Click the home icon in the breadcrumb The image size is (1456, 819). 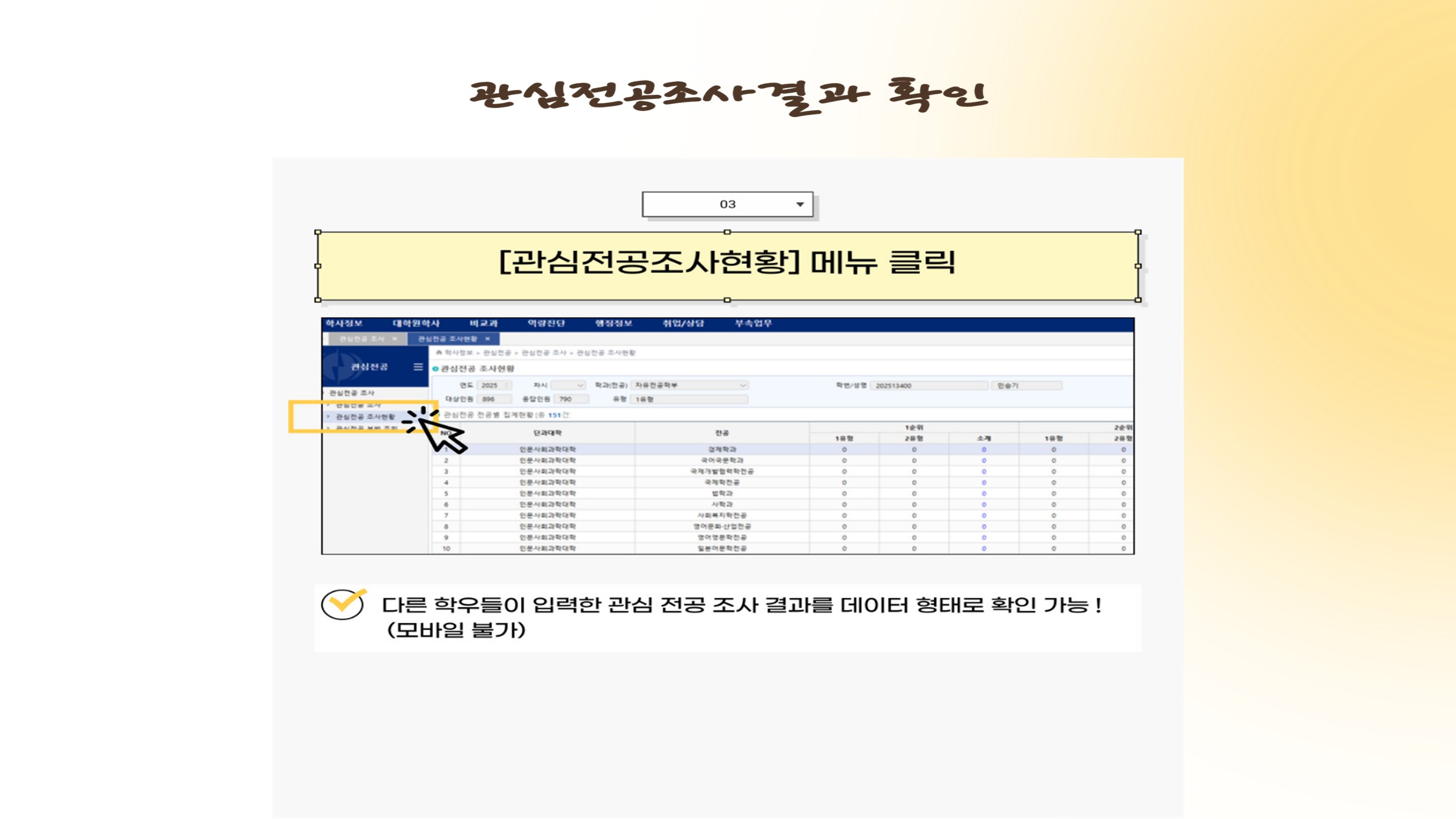439,353
